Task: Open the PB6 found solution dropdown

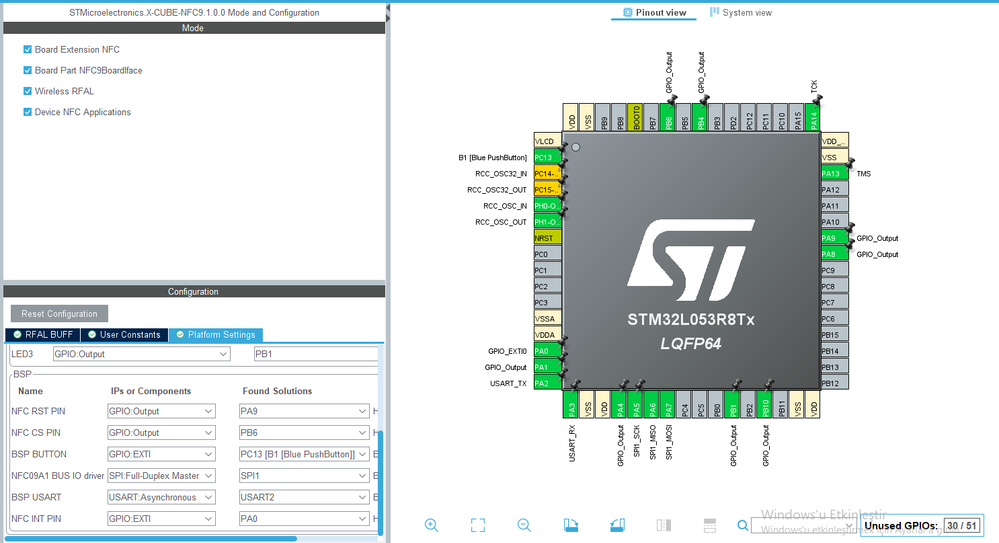Action: [x=304, y=433]
